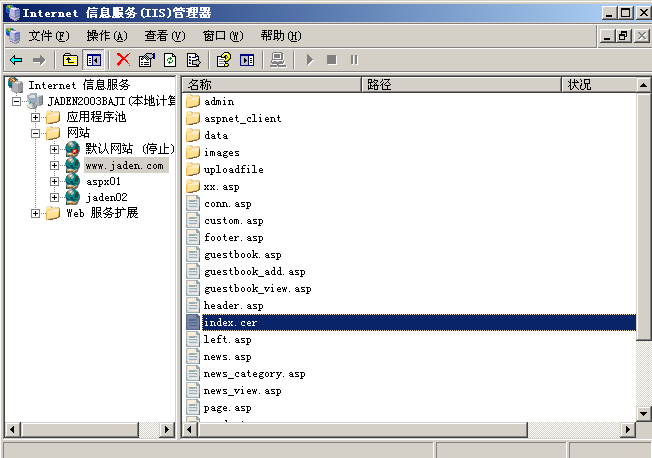Image resolution: width=652 pixels, height=458 pixels.
Task: Select the 默认网站 (停止) tree item
Action: 130,149
